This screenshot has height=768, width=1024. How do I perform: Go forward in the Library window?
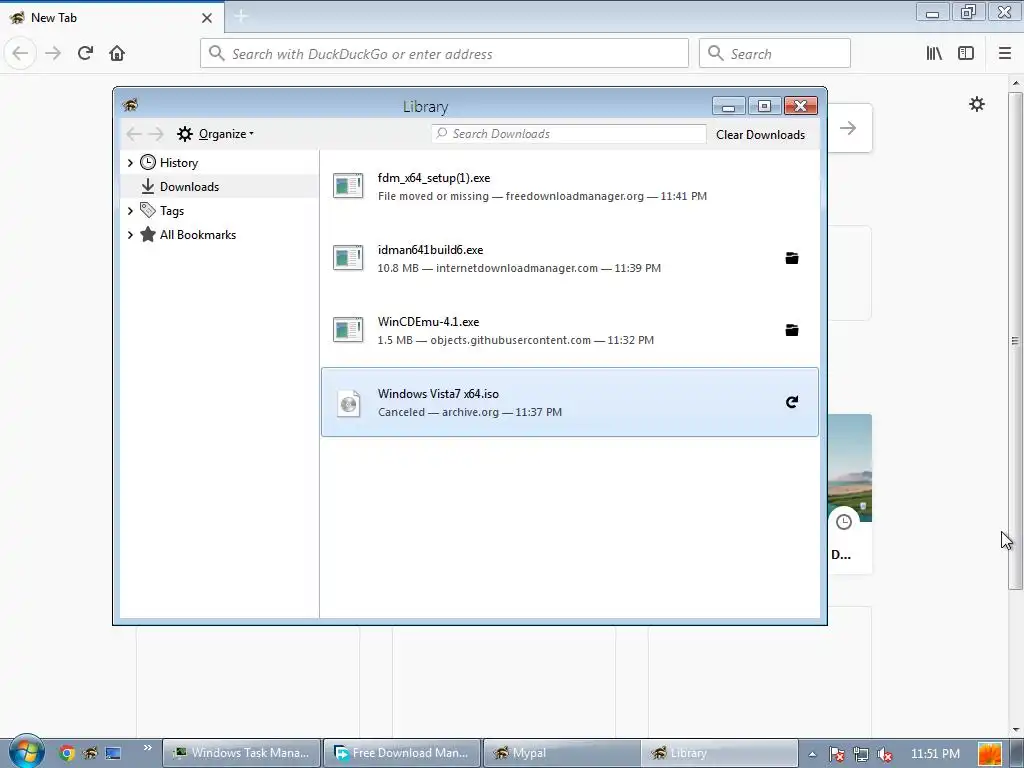pyautogui.click(x=156, y=134)
